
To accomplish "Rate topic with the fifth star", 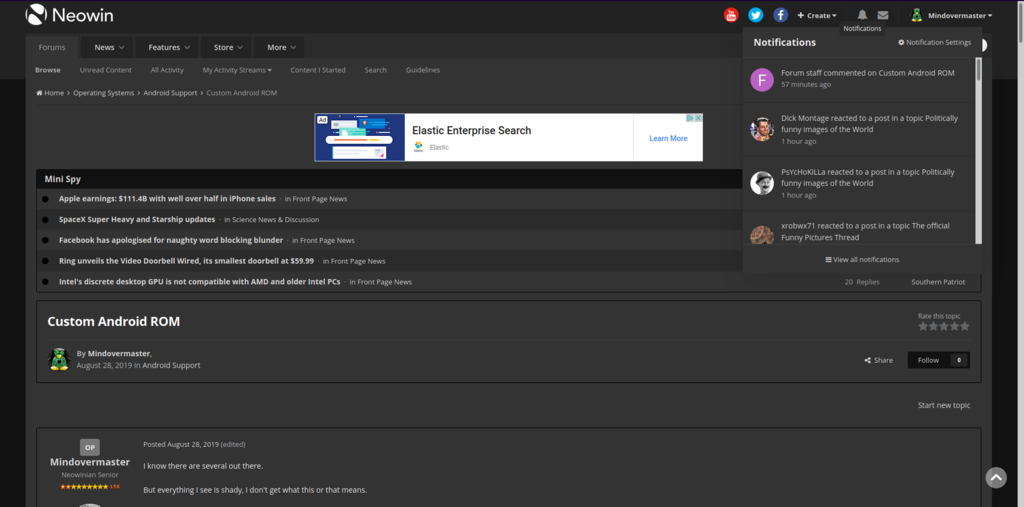I will 965,326.
